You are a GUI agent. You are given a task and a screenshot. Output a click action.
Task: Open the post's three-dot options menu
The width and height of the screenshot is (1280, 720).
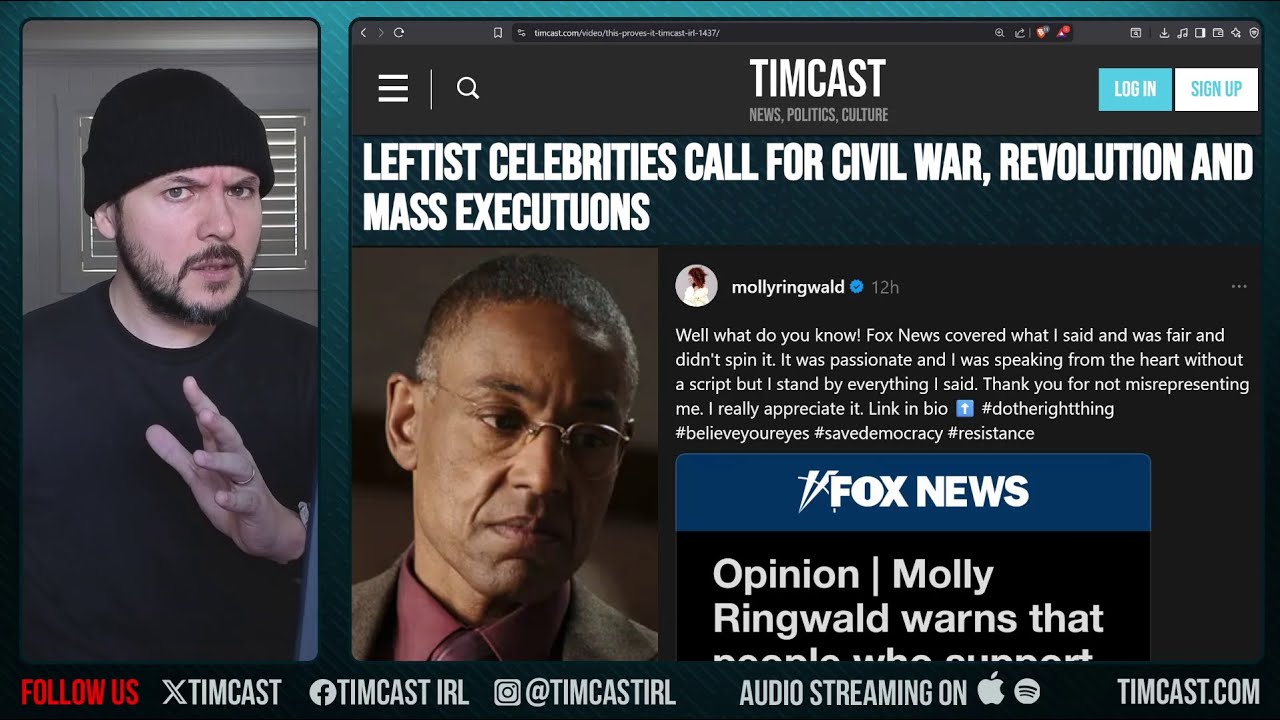1239,287
